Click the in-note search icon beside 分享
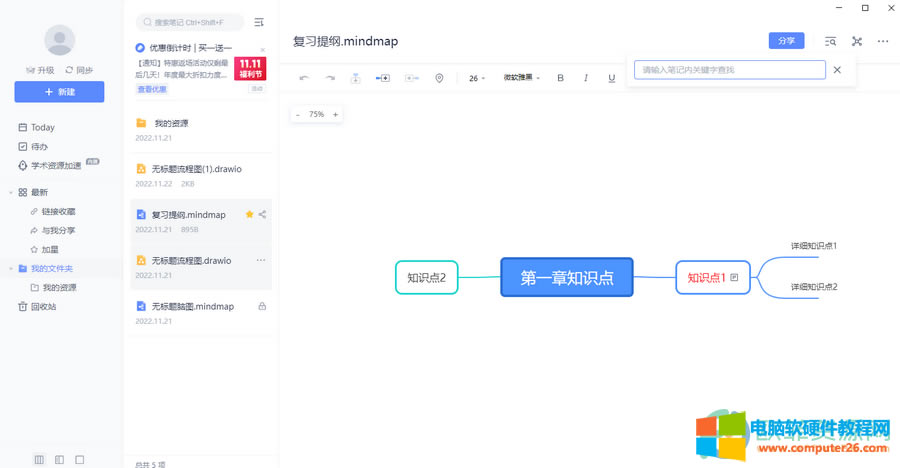 tap(830, 41)
